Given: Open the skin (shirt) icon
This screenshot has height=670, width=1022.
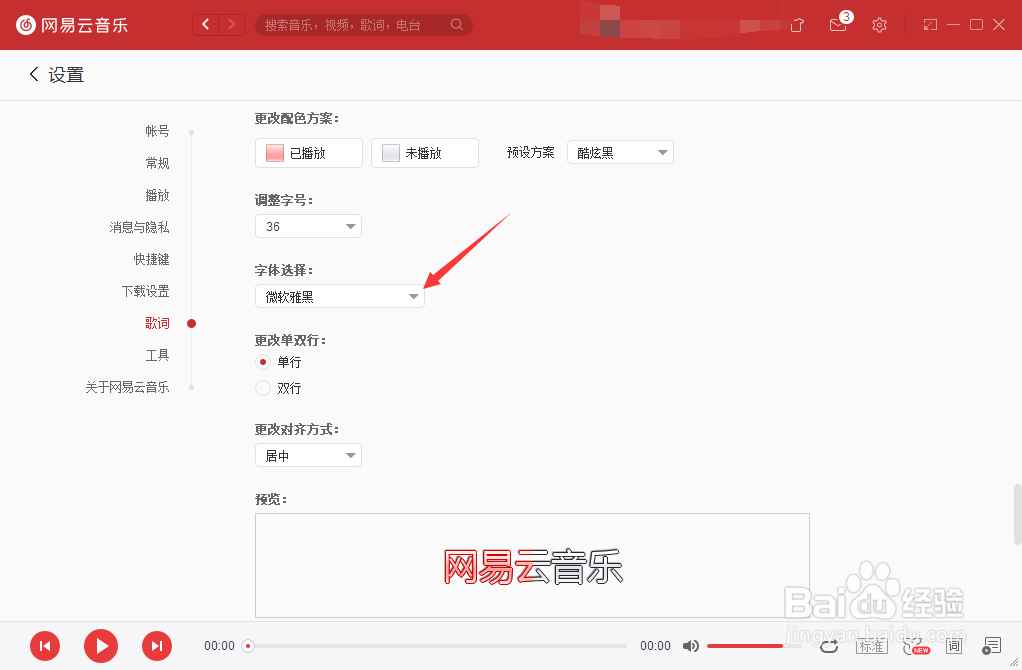Looking at the screenshot, I should coord(796,25).
